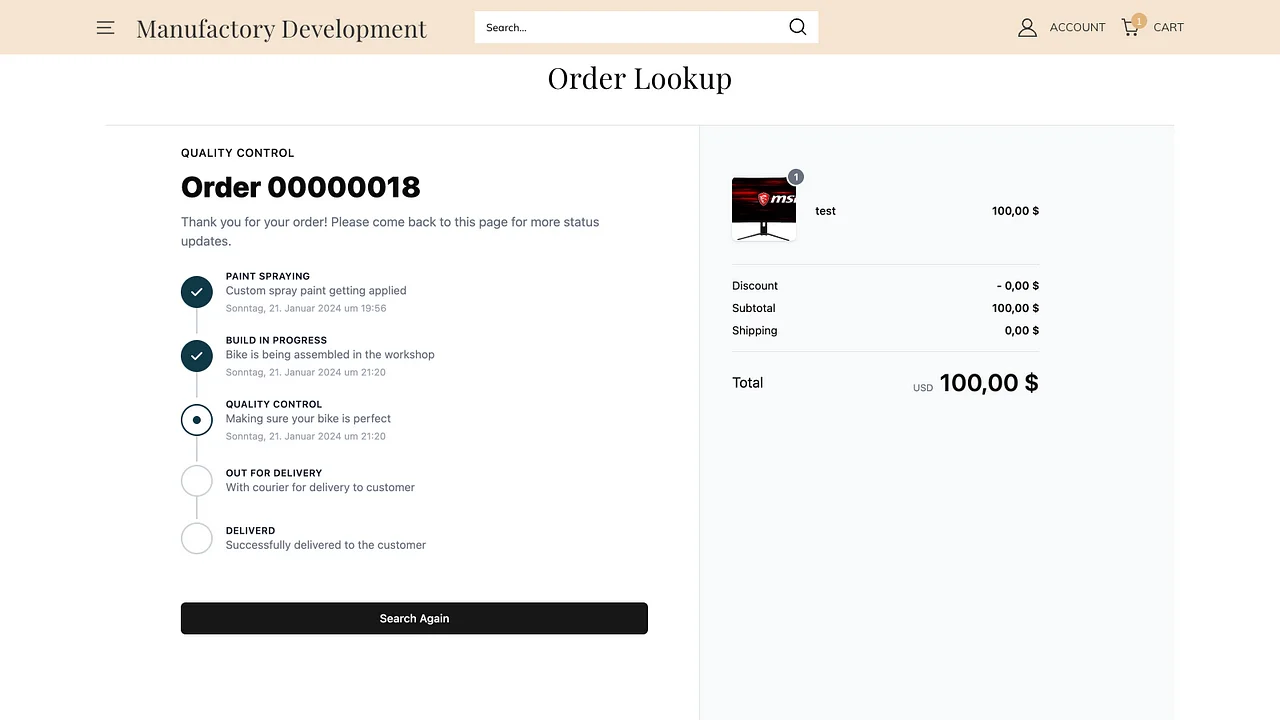Open the shopping cart icon
The height and width of the screenshot is (720, 1280).
coord(1129,27)
